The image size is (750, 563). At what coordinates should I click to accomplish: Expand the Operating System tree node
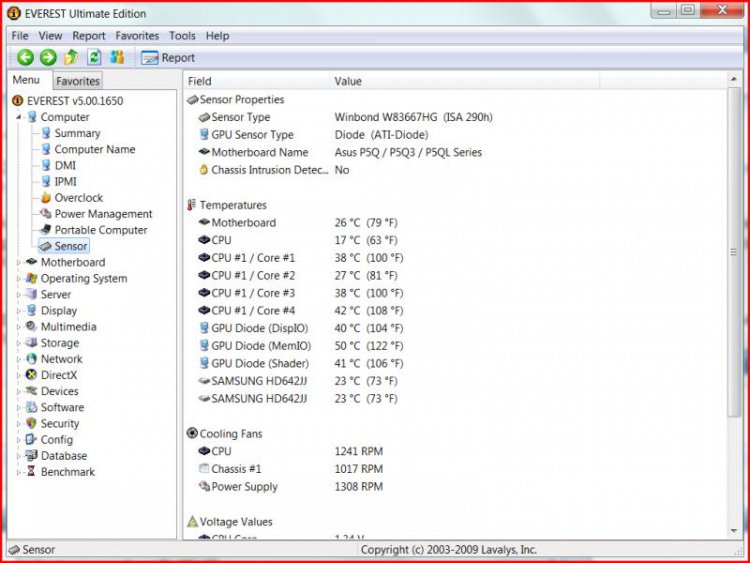click(19, 279)
